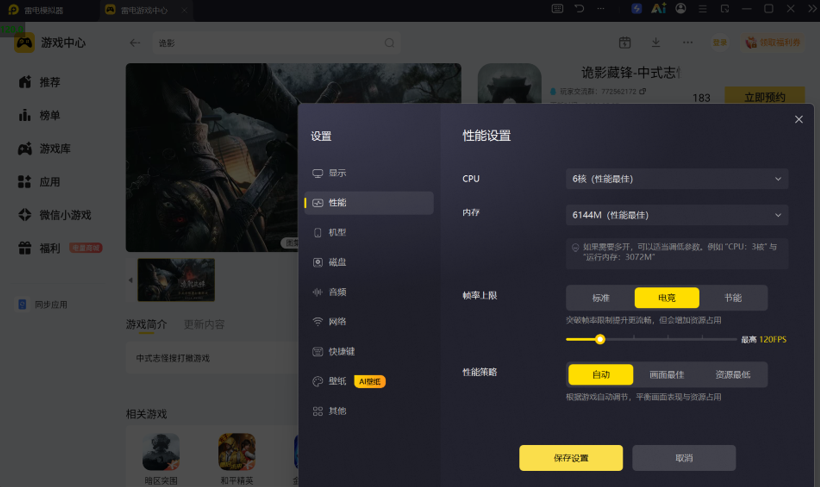Viewport: 820px width, 487px height.
Task: Click the back arrow beside search box
Action: point(135,43)
